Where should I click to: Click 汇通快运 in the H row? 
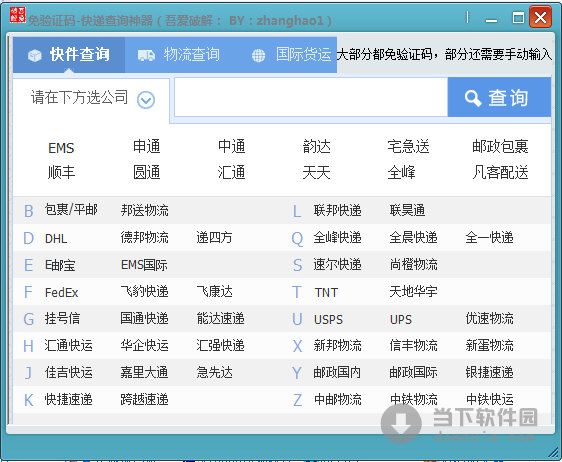pyautogui.click(x=68, y=346)
